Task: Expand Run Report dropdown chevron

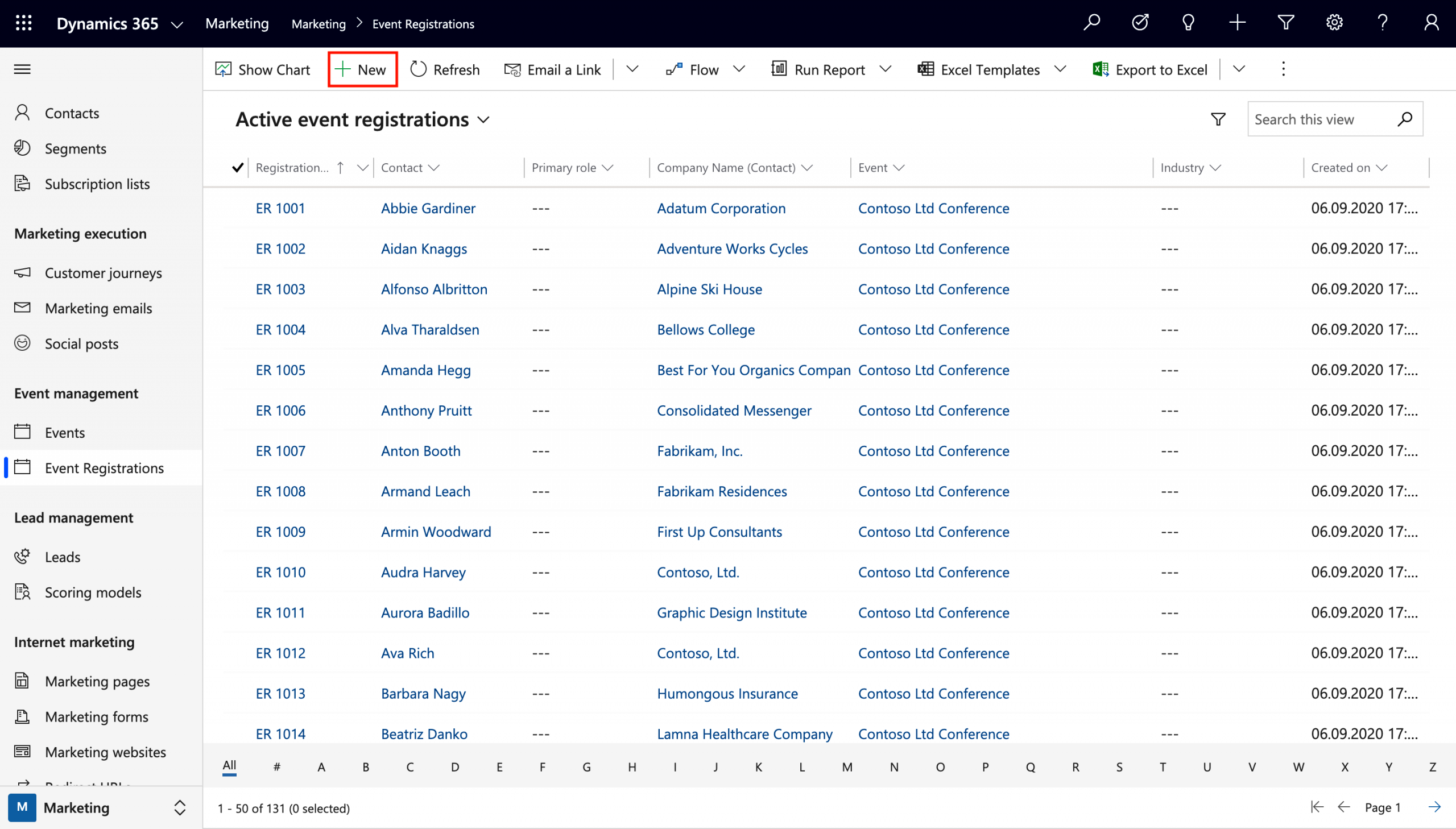Action: pyautogui.click(x=885, y=69)
